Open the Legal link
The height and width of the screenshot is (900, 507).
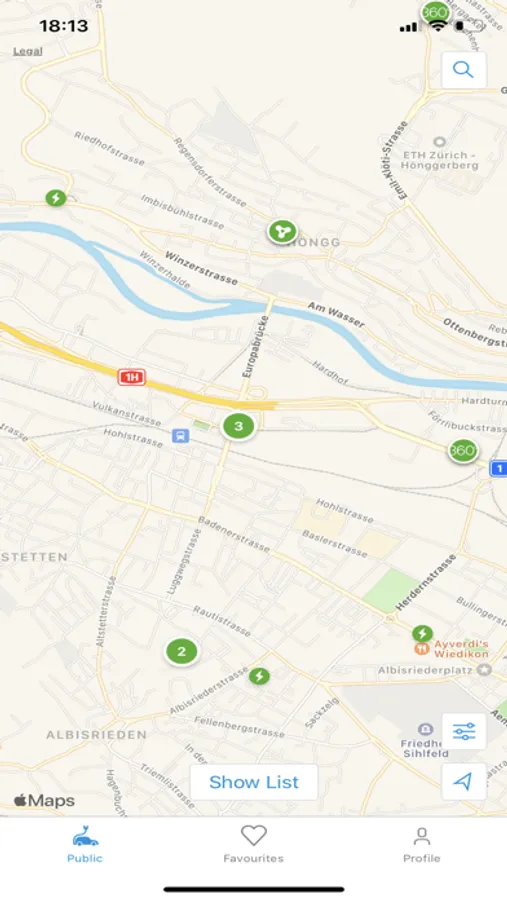28,51
